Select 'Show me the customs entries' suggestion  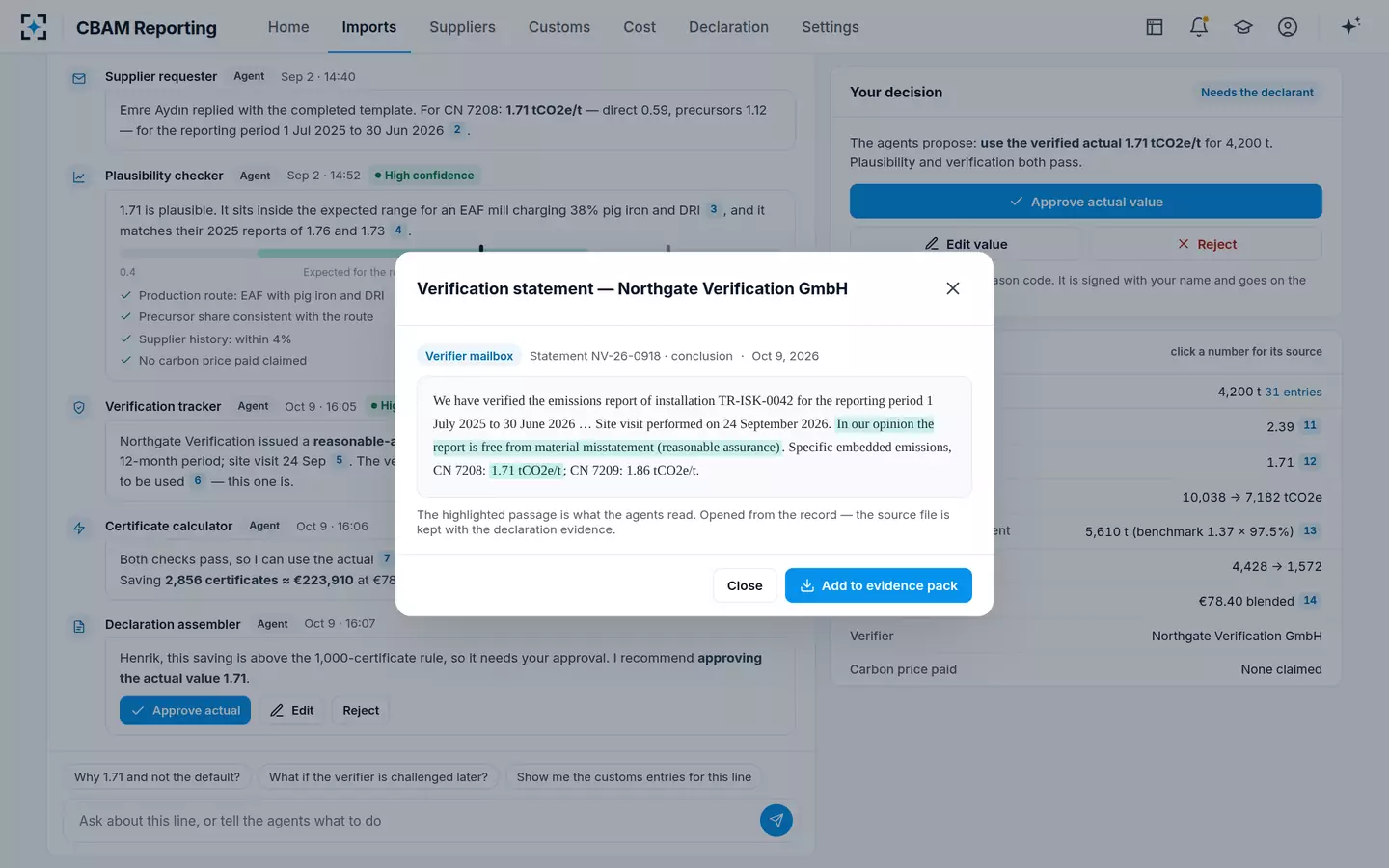click(634, 777)
